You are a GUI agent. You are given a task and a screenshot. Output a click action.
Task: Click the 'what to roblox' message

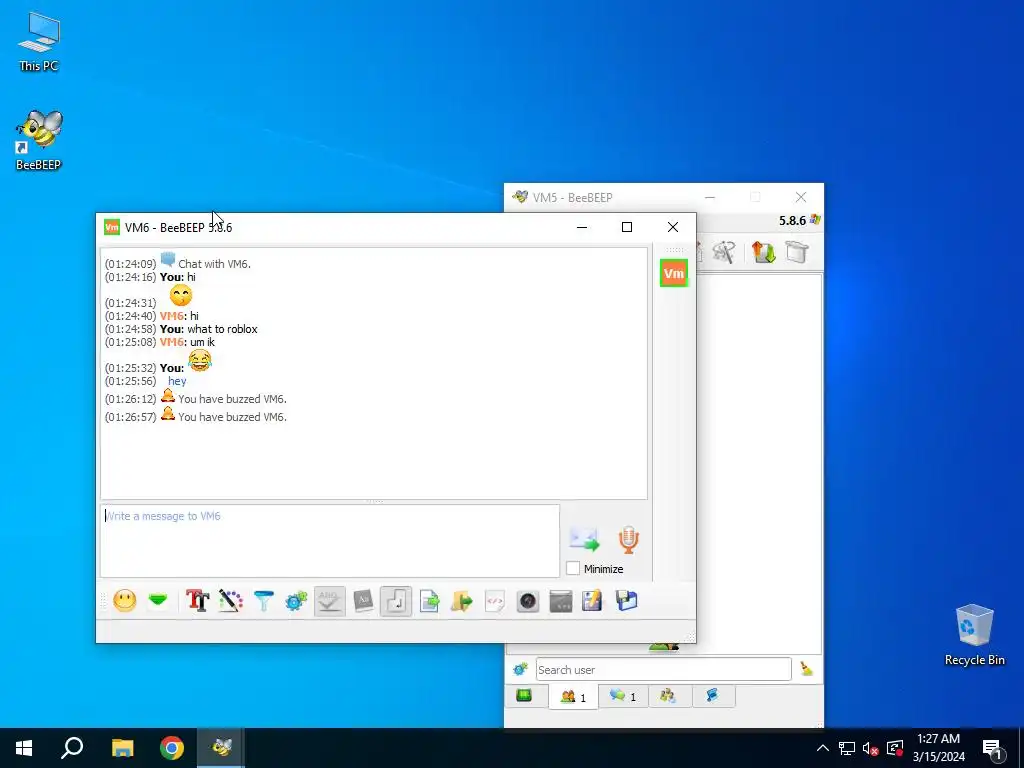coord(222,329)
